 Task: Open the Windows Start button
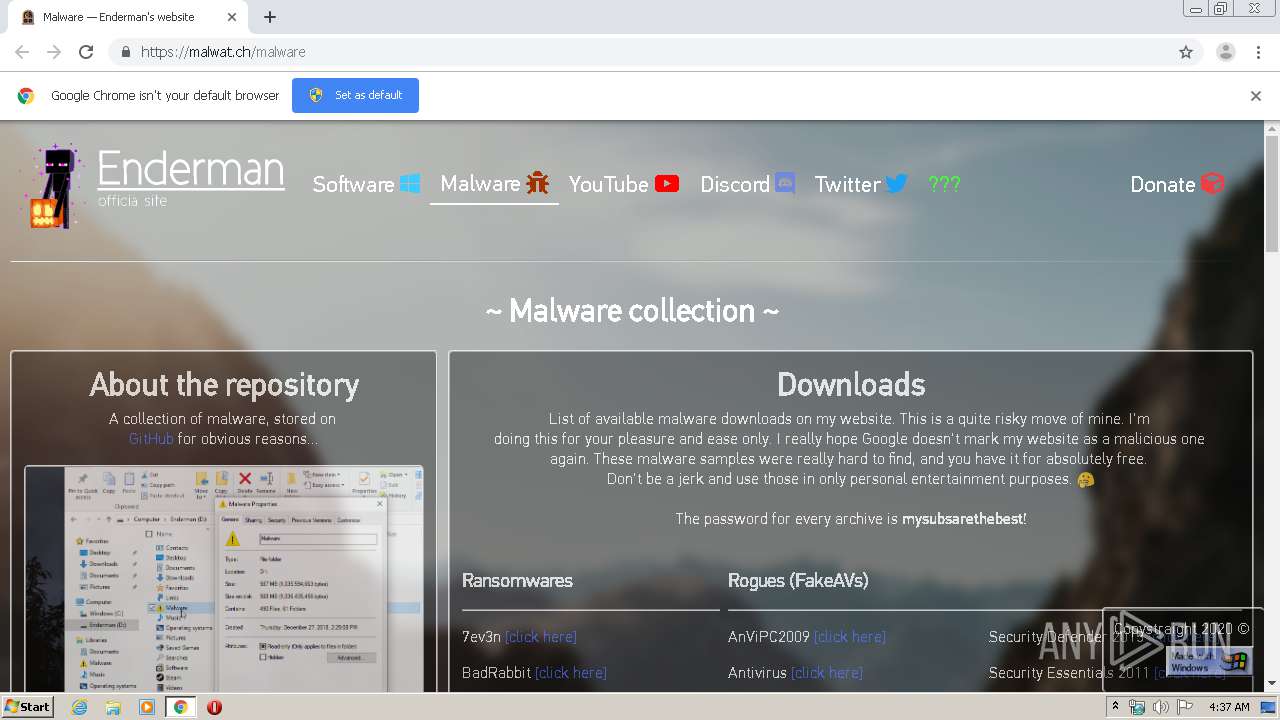tap(27, 707)
